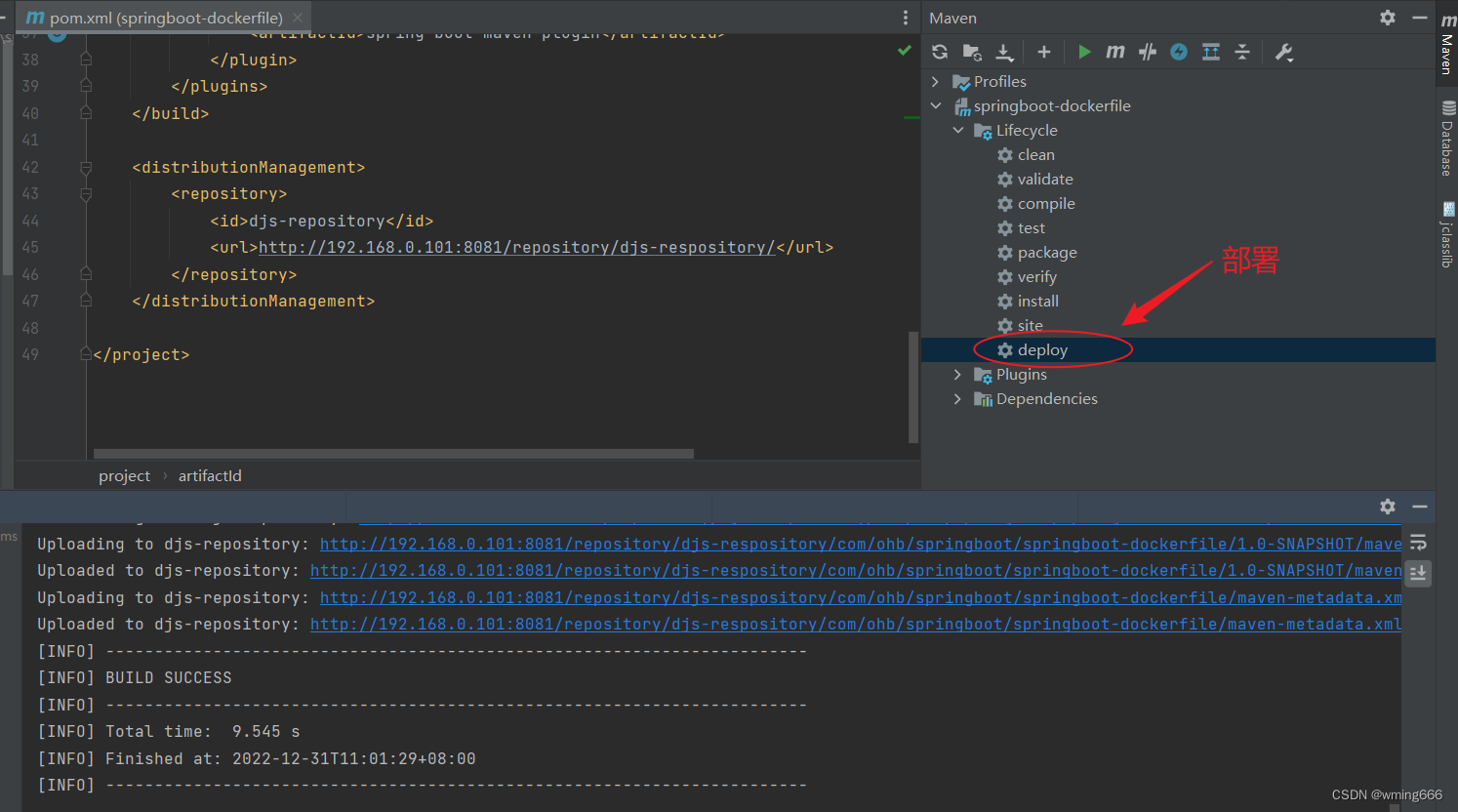Open editor tabs more-options menu
Viewport: 1458px width, 812px height.
click(906, 18)
